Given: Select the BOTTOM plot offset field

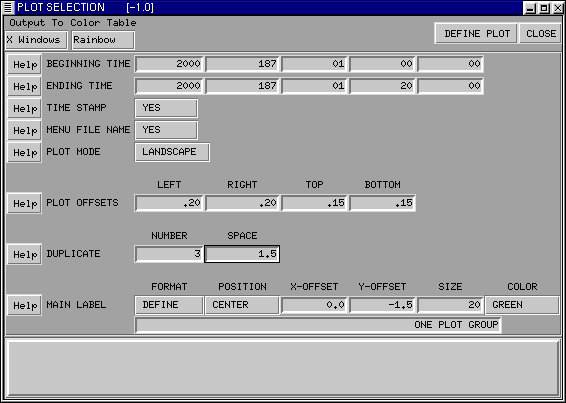Looking at the screenshot, I should tap(382, 203).
